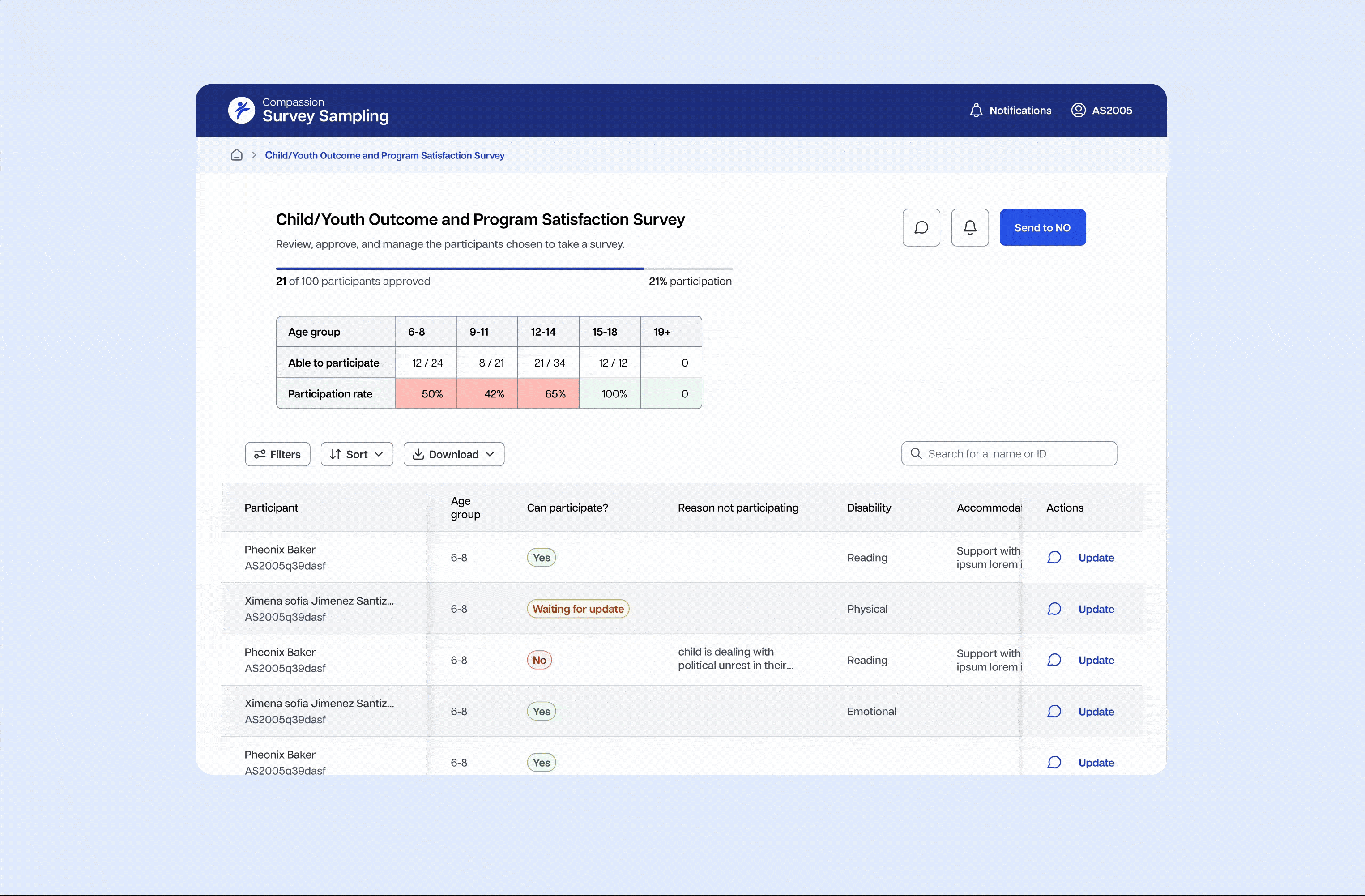Viewport: 1365px width, 896px height.
Task: Click the home breadcrumb icon
Action: click(236, 155)
